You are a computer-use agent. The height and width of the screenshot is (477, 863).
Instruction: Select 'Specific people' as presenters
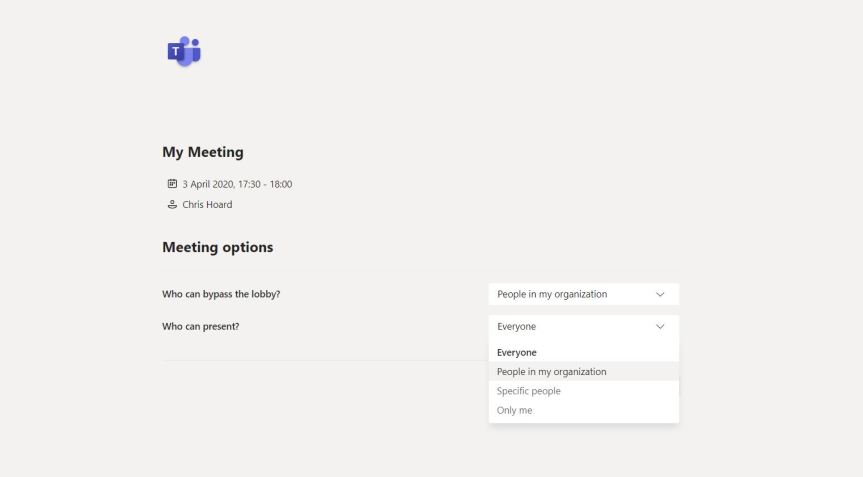point(529,391)
